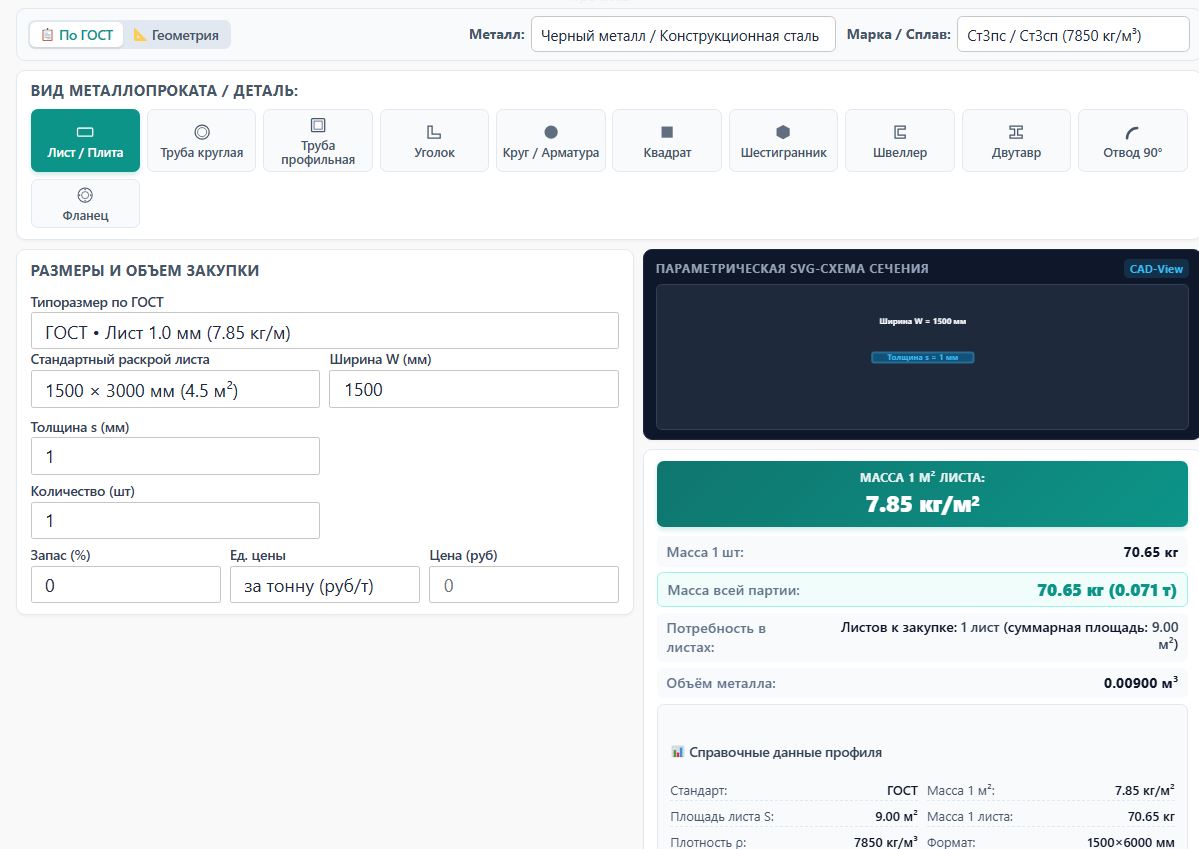The height and width of the screenshot is (849, 1199).
Task: Open the Типоразмер по ГОСТ dropdown
Action: [324, 331]
